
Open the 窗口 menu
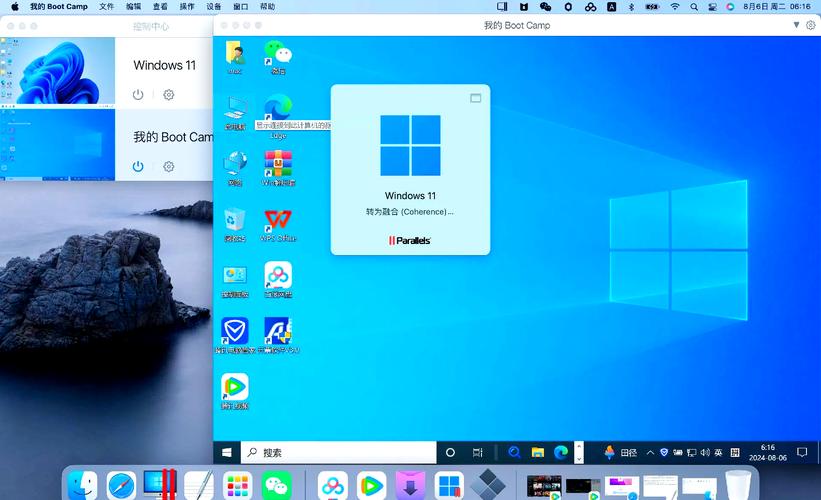tap(240, 7)
